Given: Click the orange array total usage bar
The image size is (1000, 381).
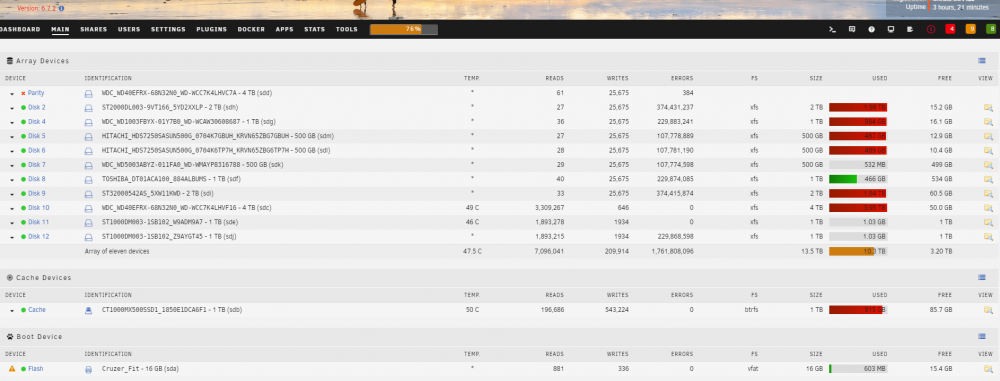Looking at the screenshot, I should coord(858,251).
